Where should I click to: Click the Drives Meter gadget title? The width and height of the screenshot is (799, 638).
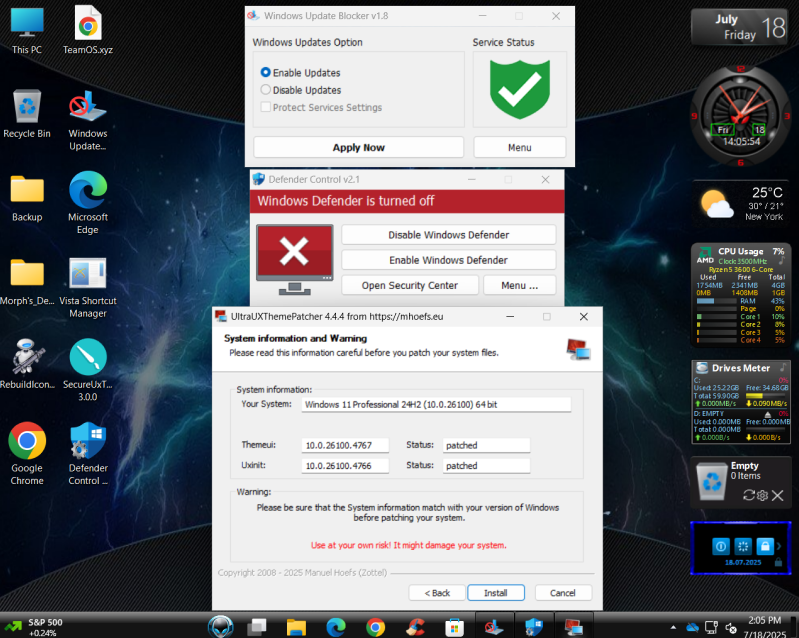pos(741,368)
